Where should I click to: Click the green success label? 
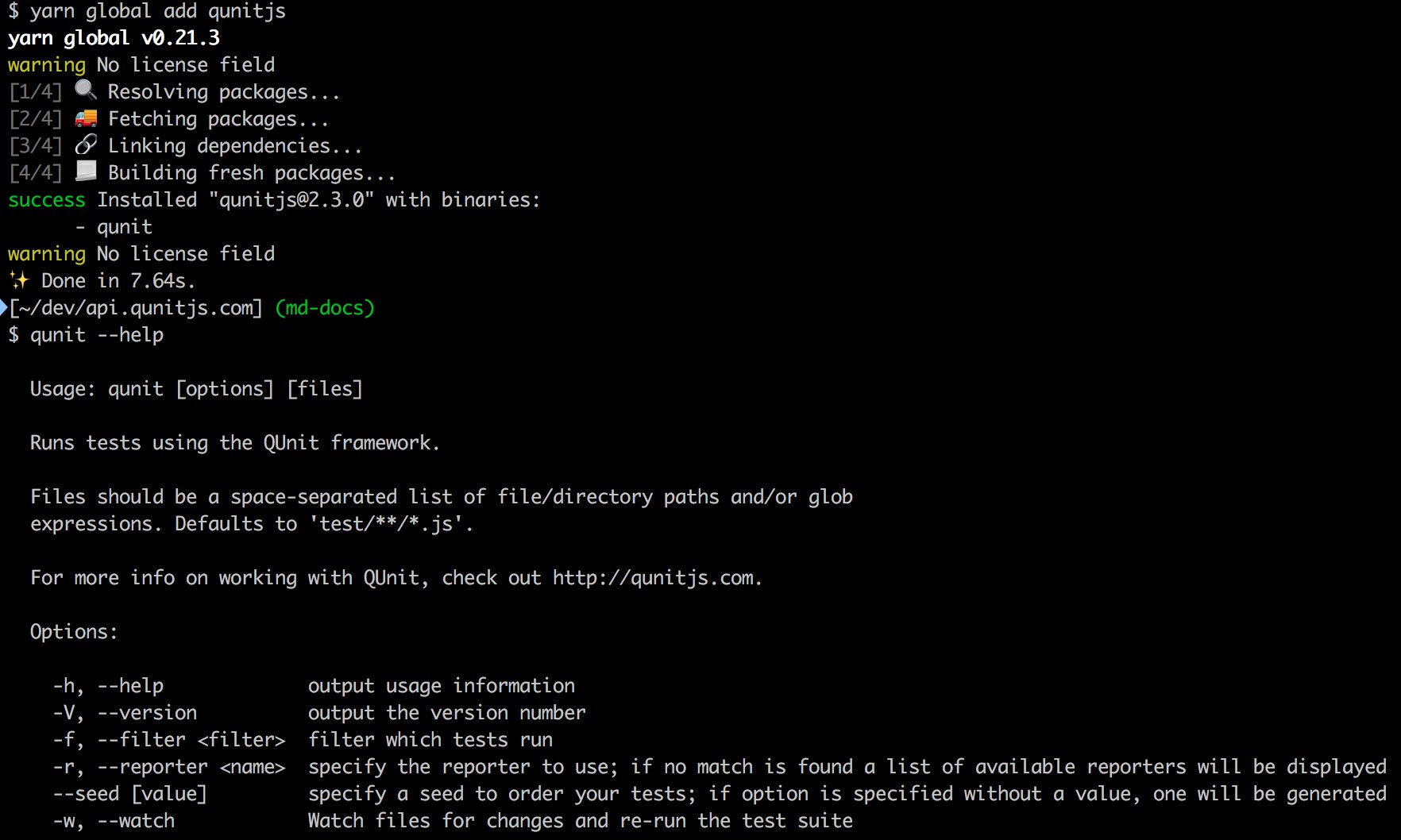click(46, 199)
